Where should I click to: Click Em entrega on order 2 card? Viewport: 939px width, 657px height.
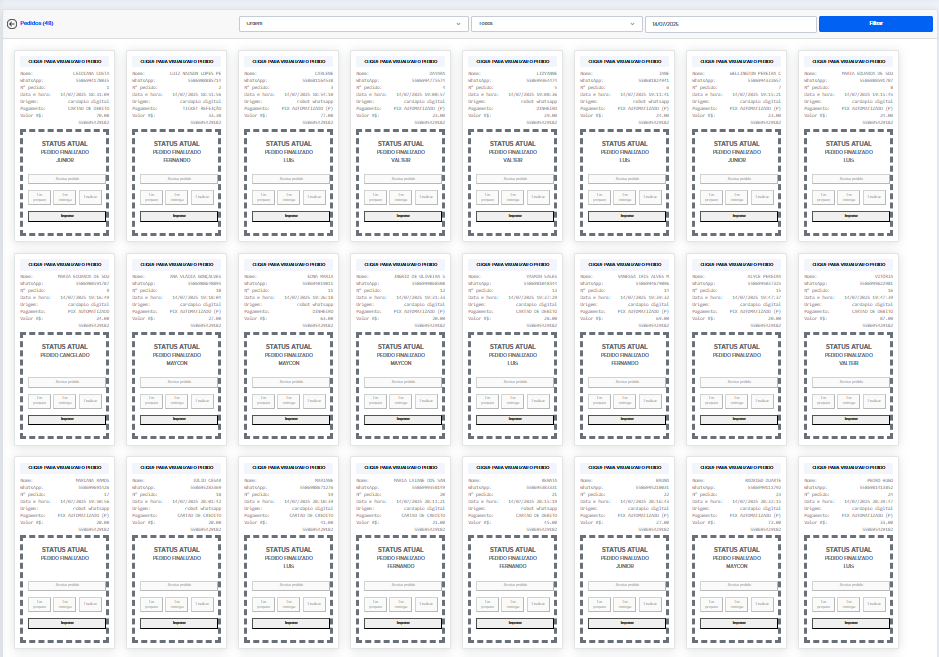coord(177,197)
